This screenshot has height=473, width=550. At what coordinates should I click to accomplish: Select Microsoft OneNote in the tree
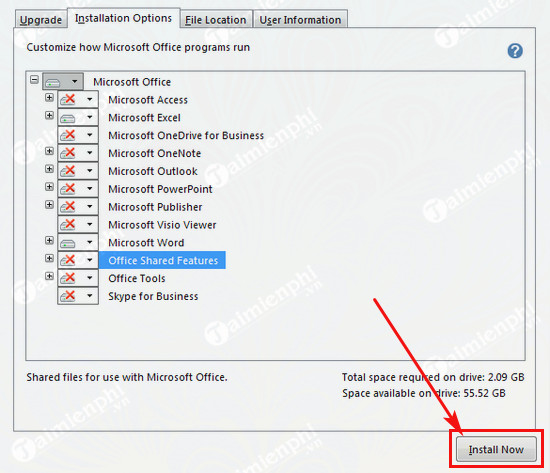[155, 153]
